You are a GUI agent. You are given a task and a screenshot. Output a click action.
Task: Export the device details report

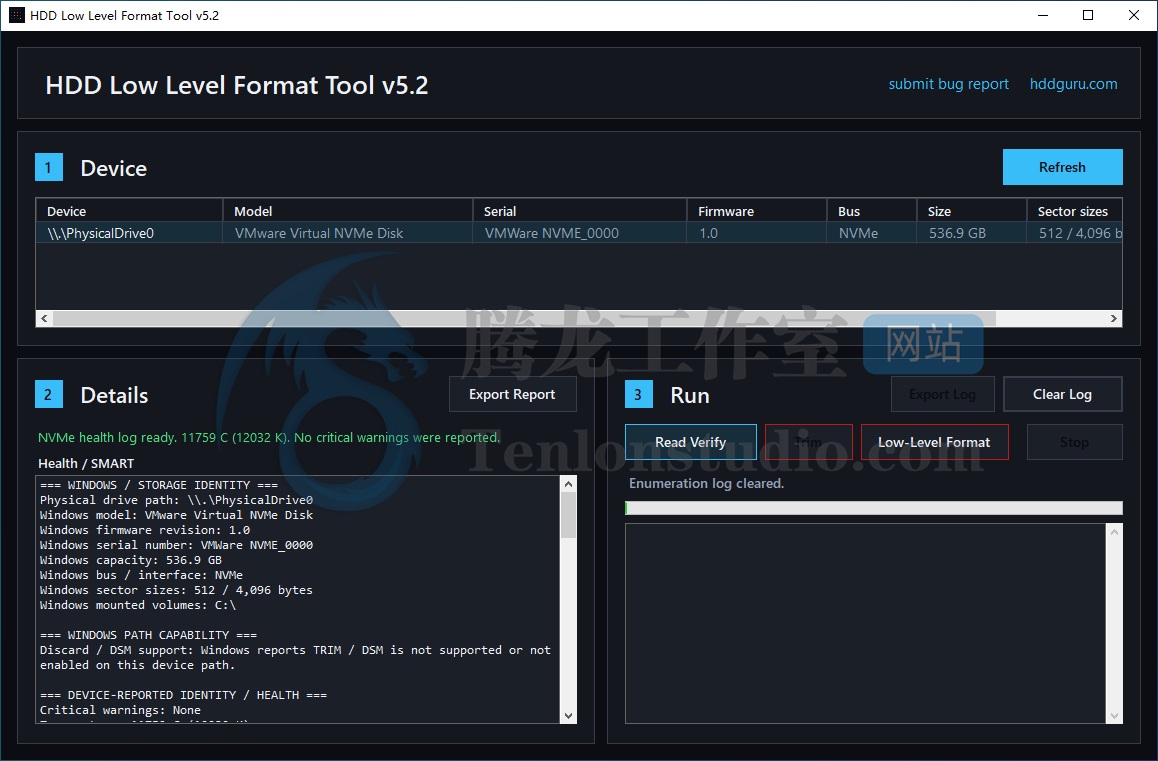click(512, 394)
